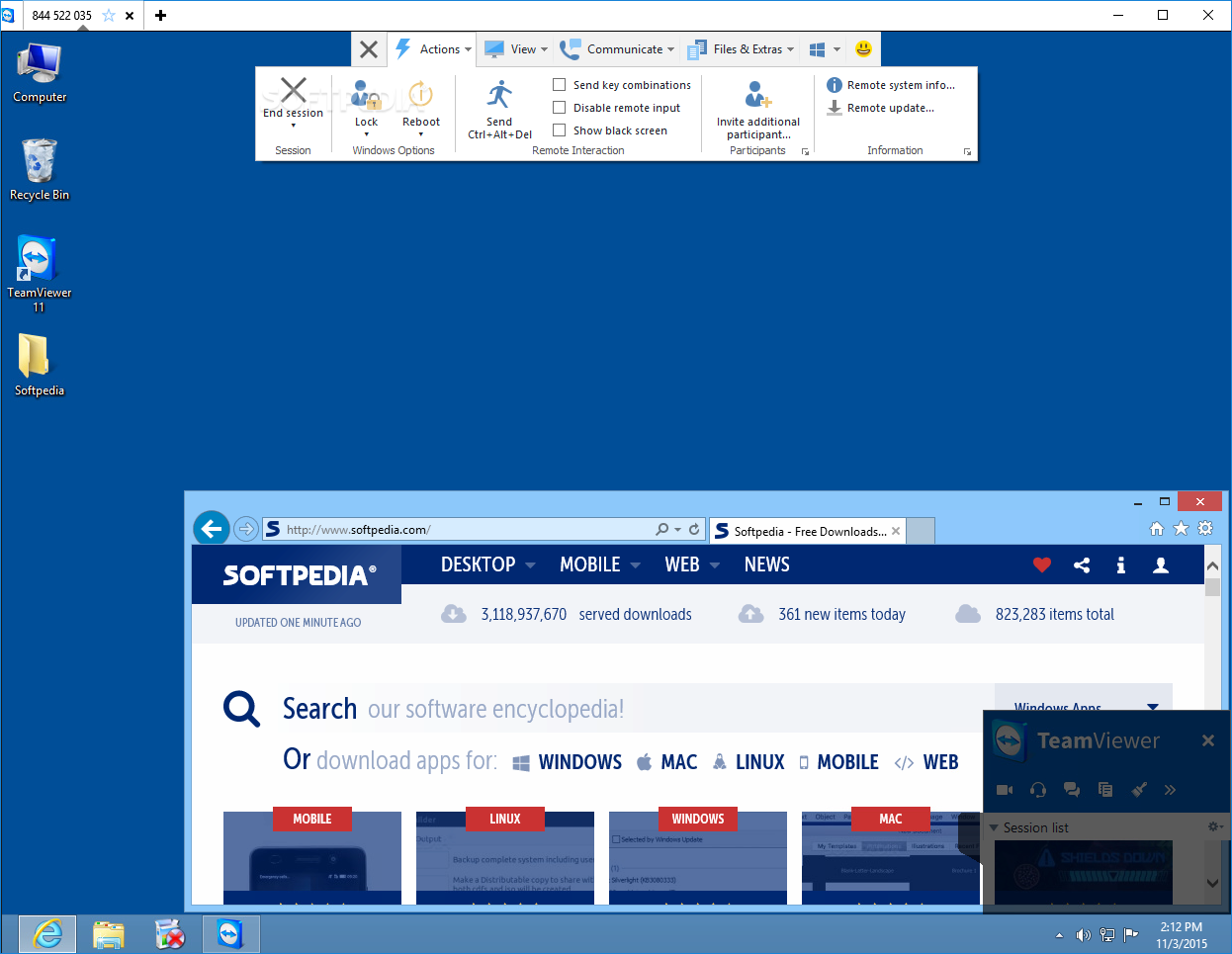
Task: Click the browser refresh icon in address bar
Action: pos(694,529)
